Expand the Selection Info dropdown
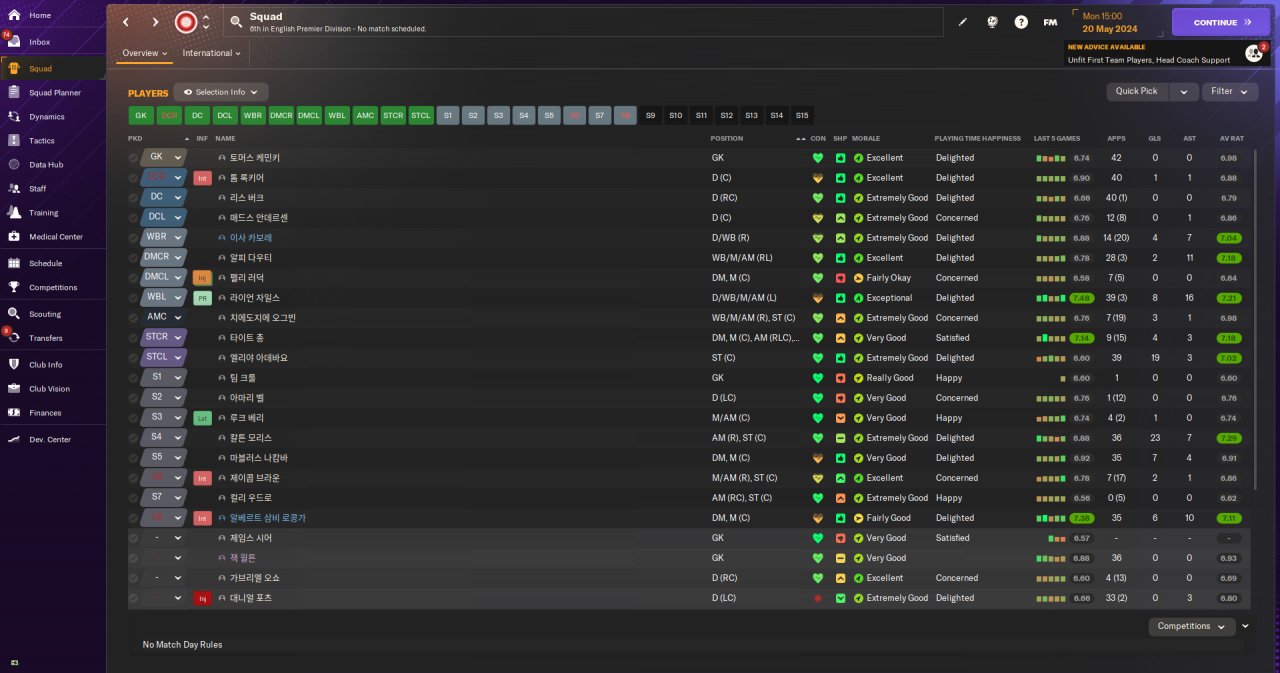Viewport: 1280px width, 673px height. click(x=221, y=92)
